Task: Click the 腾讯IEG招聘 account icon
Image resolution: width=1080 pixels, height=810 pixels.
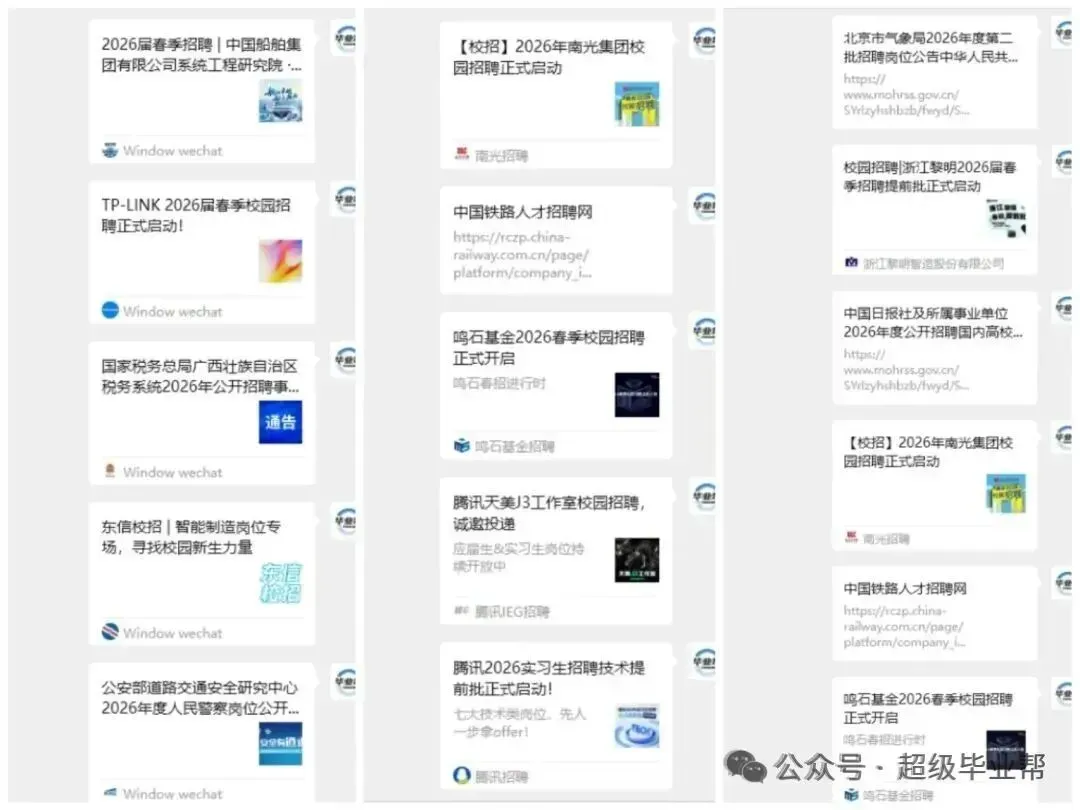Action: 461,610
